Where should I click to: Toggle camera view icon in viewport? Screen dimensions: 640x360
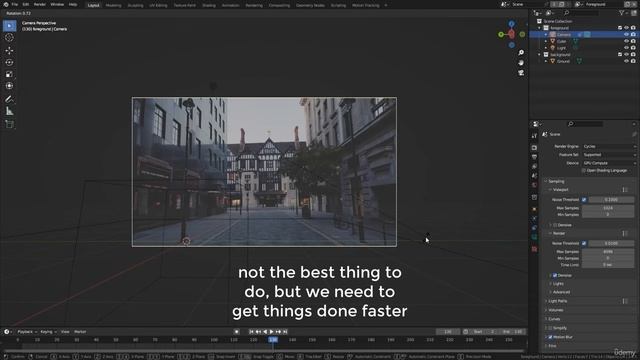click(x=521, y=73)
